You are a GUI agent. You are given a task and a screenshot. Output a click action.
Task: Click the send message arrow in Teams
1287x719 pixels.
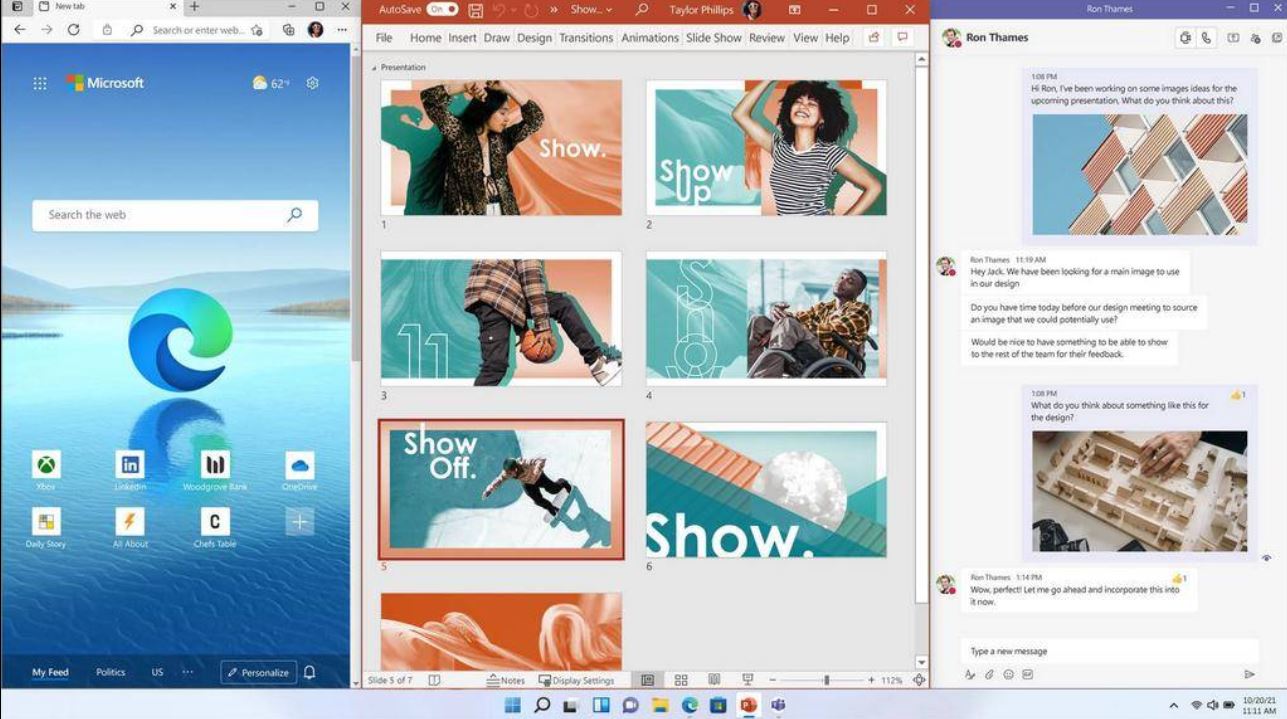point(1249,675)
